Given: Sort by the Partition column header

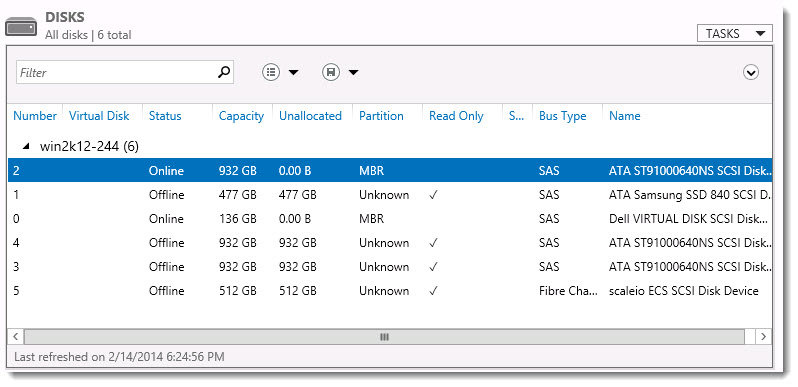Looking at the screenshot, I should [381, 116].
